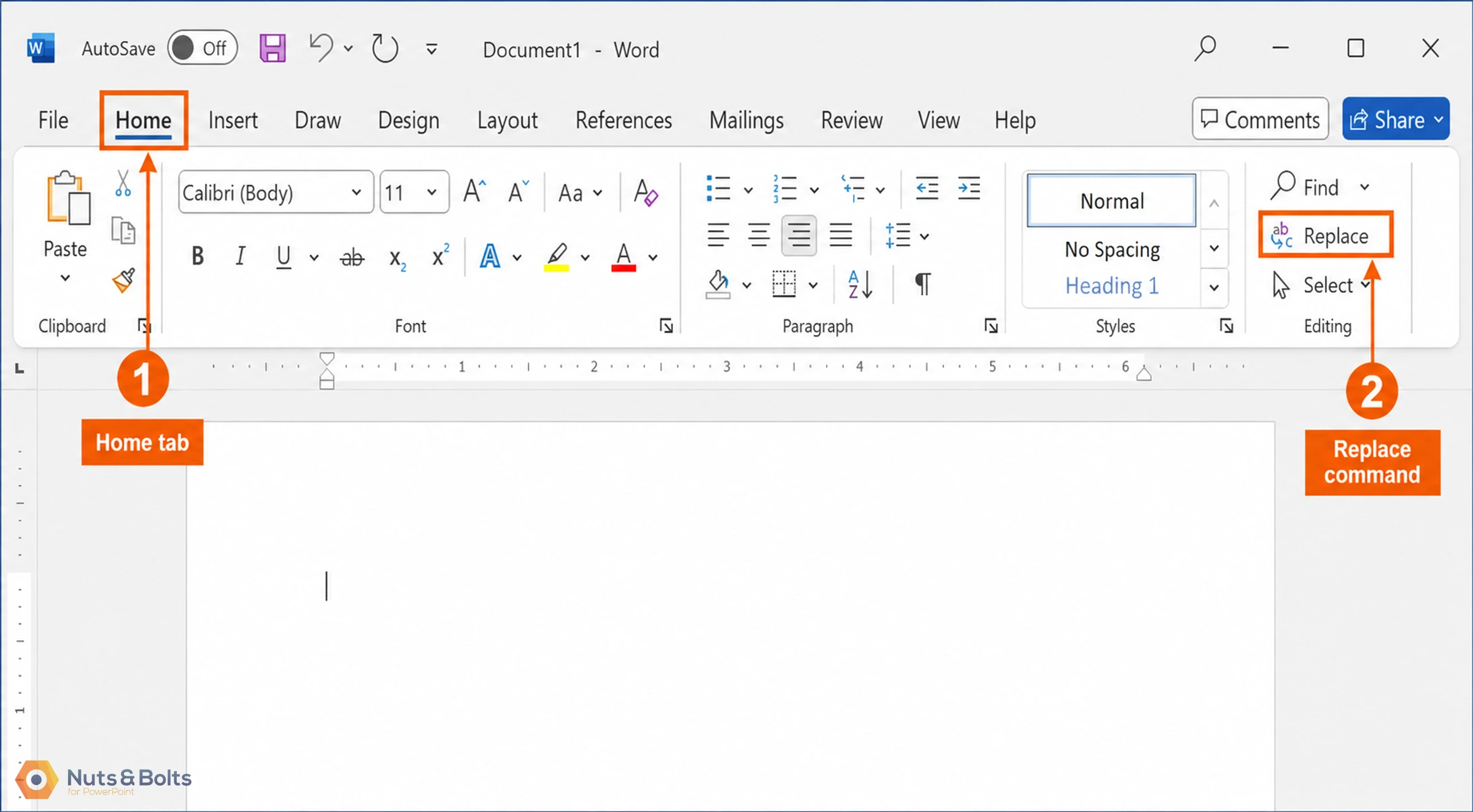Click the Borders grid icon

(784, 284)
